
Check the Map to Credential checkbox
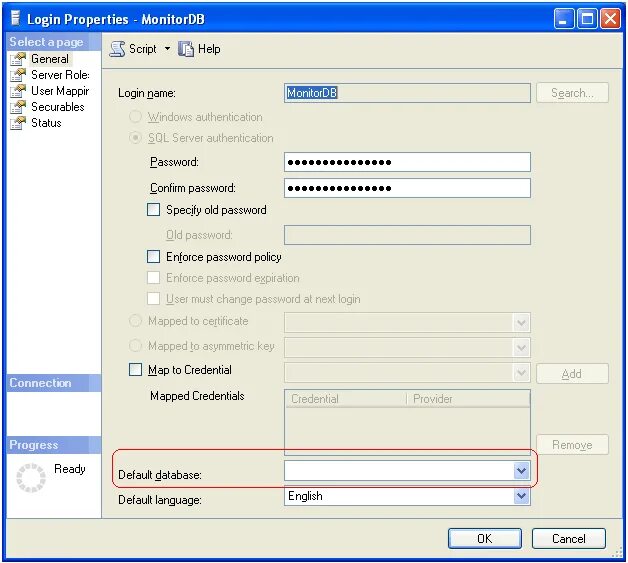[x=135, y=369]
